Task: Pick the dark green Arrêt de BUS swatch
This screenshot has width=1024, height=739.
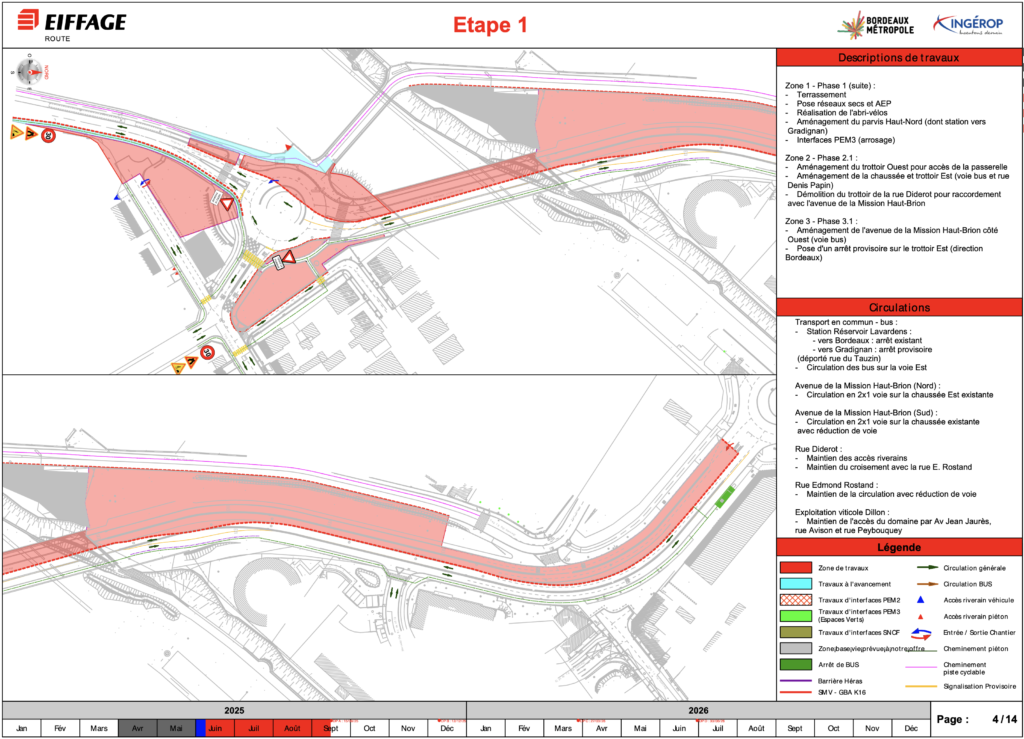Action: click(x=795, y=665)
